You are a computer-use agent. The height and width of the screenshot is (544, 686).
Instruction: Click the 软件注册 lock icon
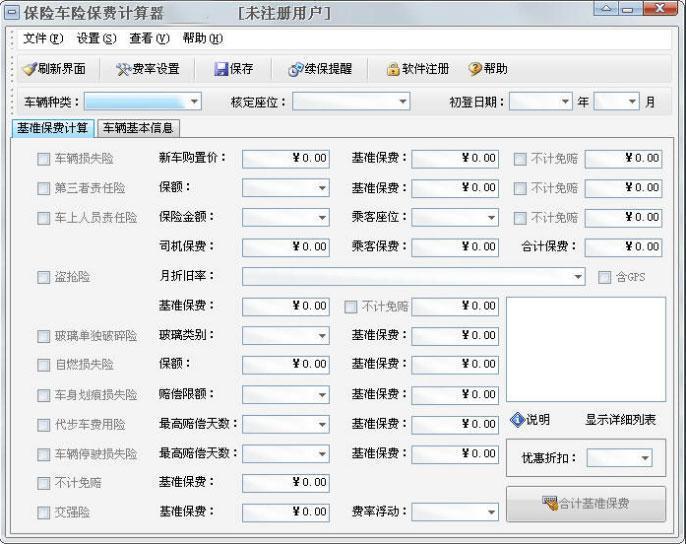point(393,69)
